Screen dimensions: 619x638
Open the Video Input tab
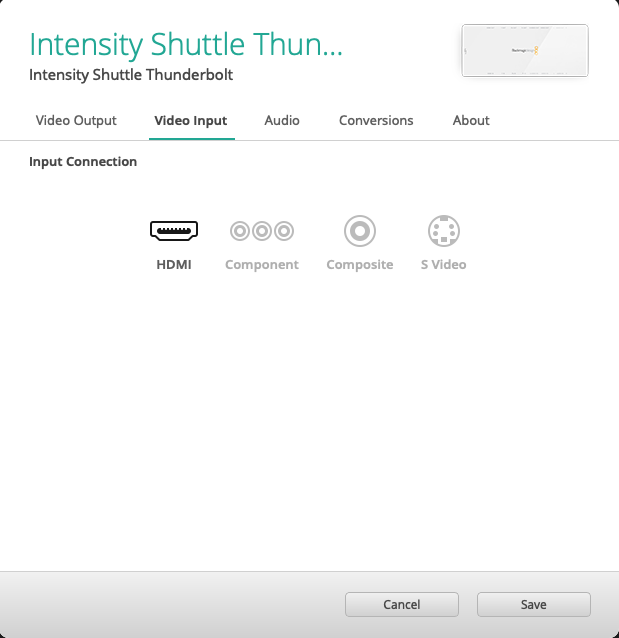pos(191,120)
